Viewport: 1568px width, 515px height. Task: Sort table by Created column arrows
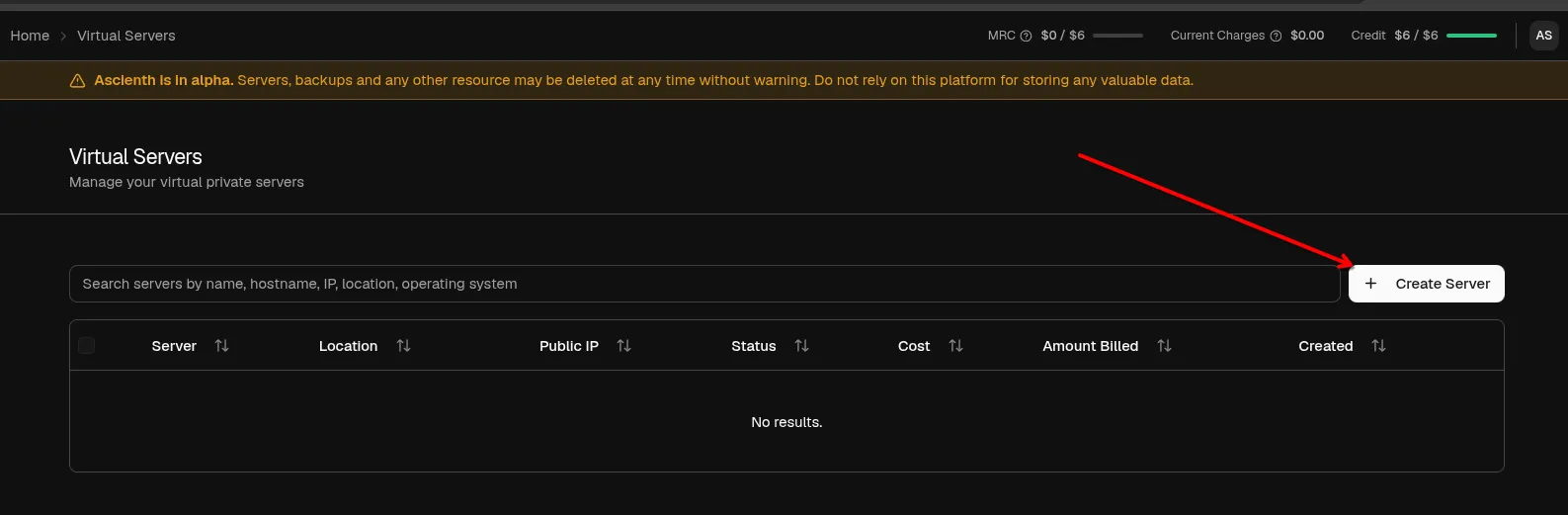[x=1378, y=346]
